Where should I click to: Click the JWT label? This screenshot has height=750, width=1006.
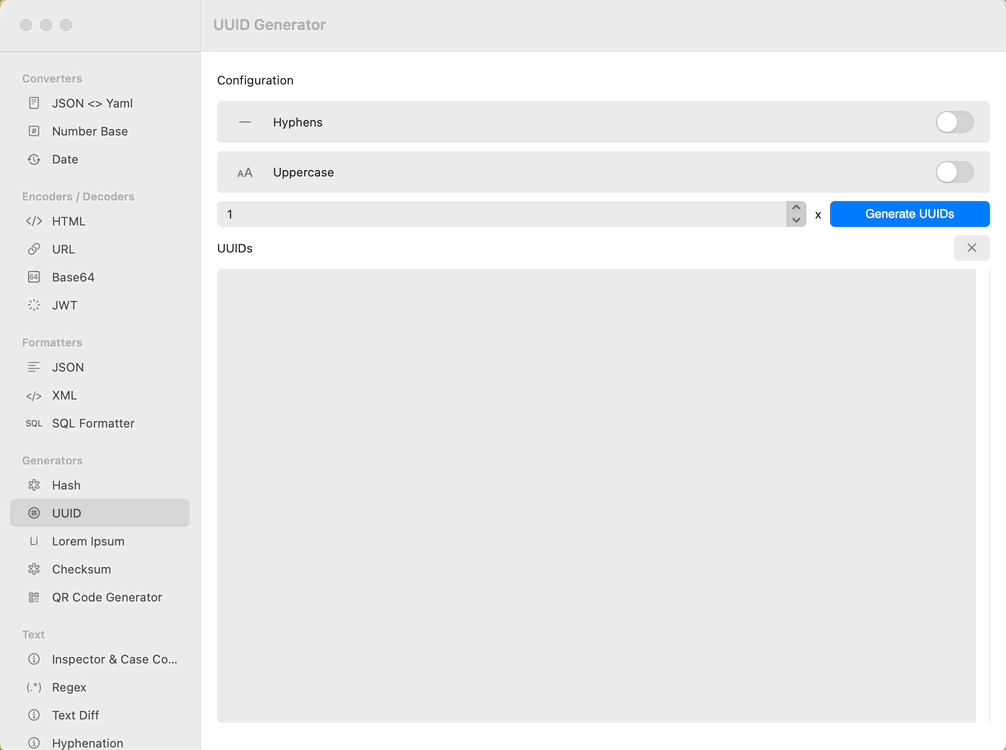(x=65, y=305)
